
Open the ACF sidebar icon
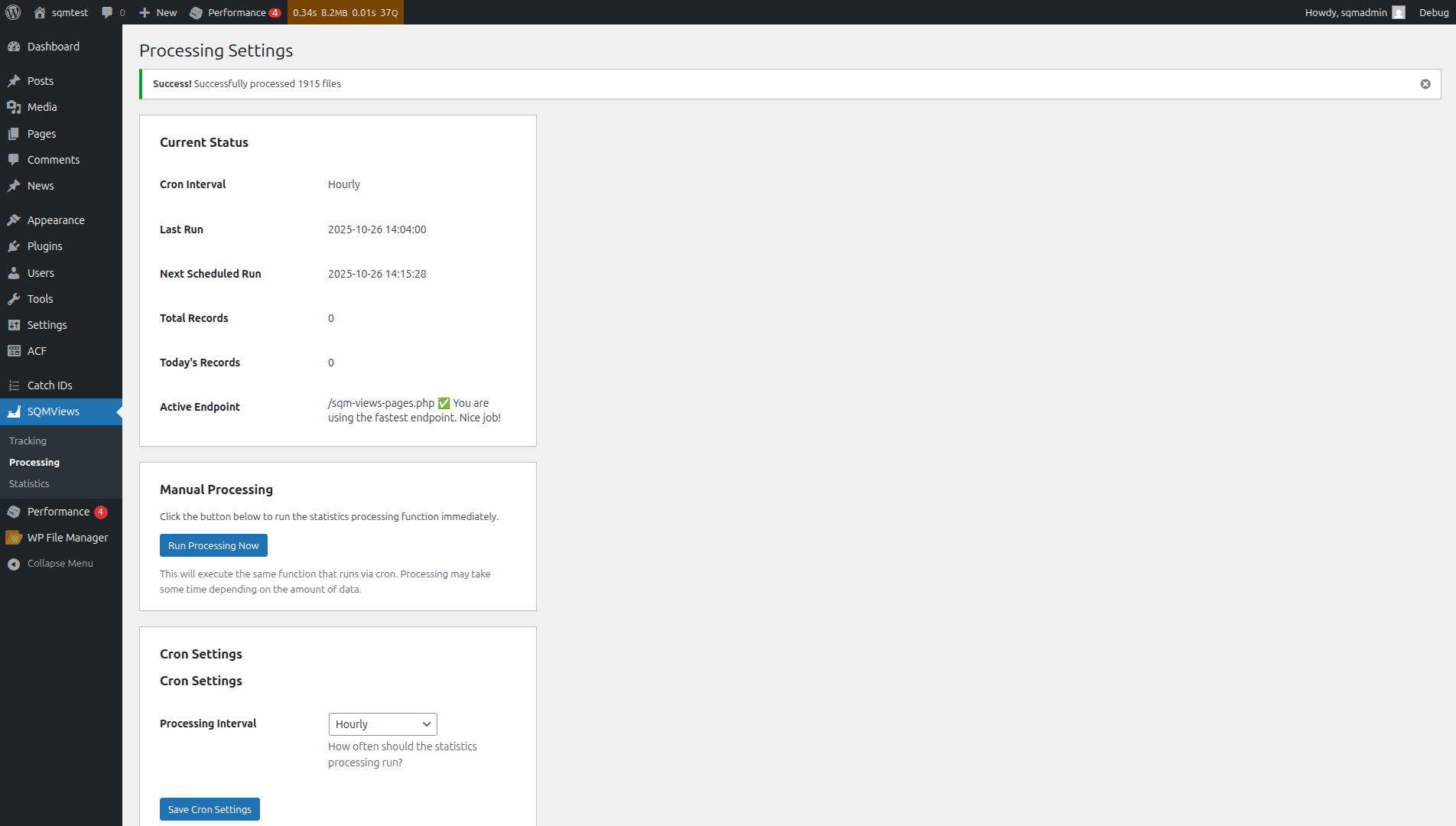(15, 350)
